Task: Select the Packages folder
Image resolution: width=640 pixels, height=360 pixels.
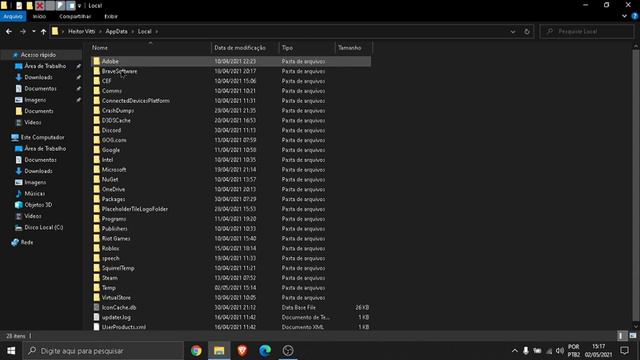Action: pyautogui.click(x=113, y=199)
